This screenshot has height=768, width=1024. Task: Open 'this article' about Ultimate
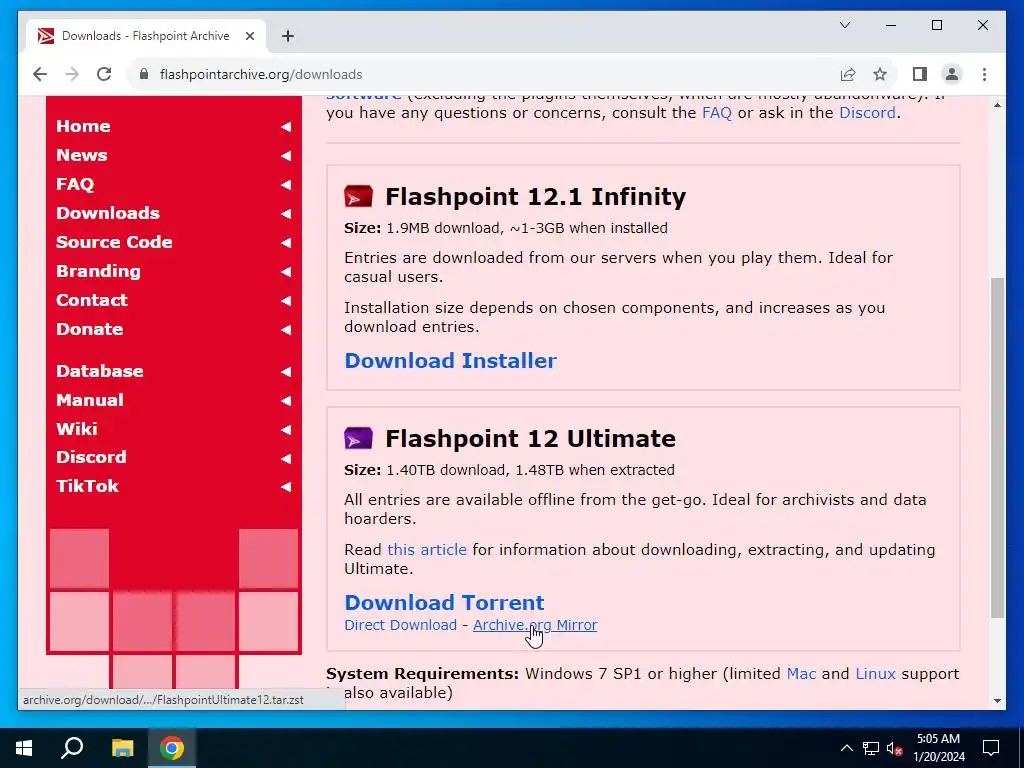coord(427,550)
